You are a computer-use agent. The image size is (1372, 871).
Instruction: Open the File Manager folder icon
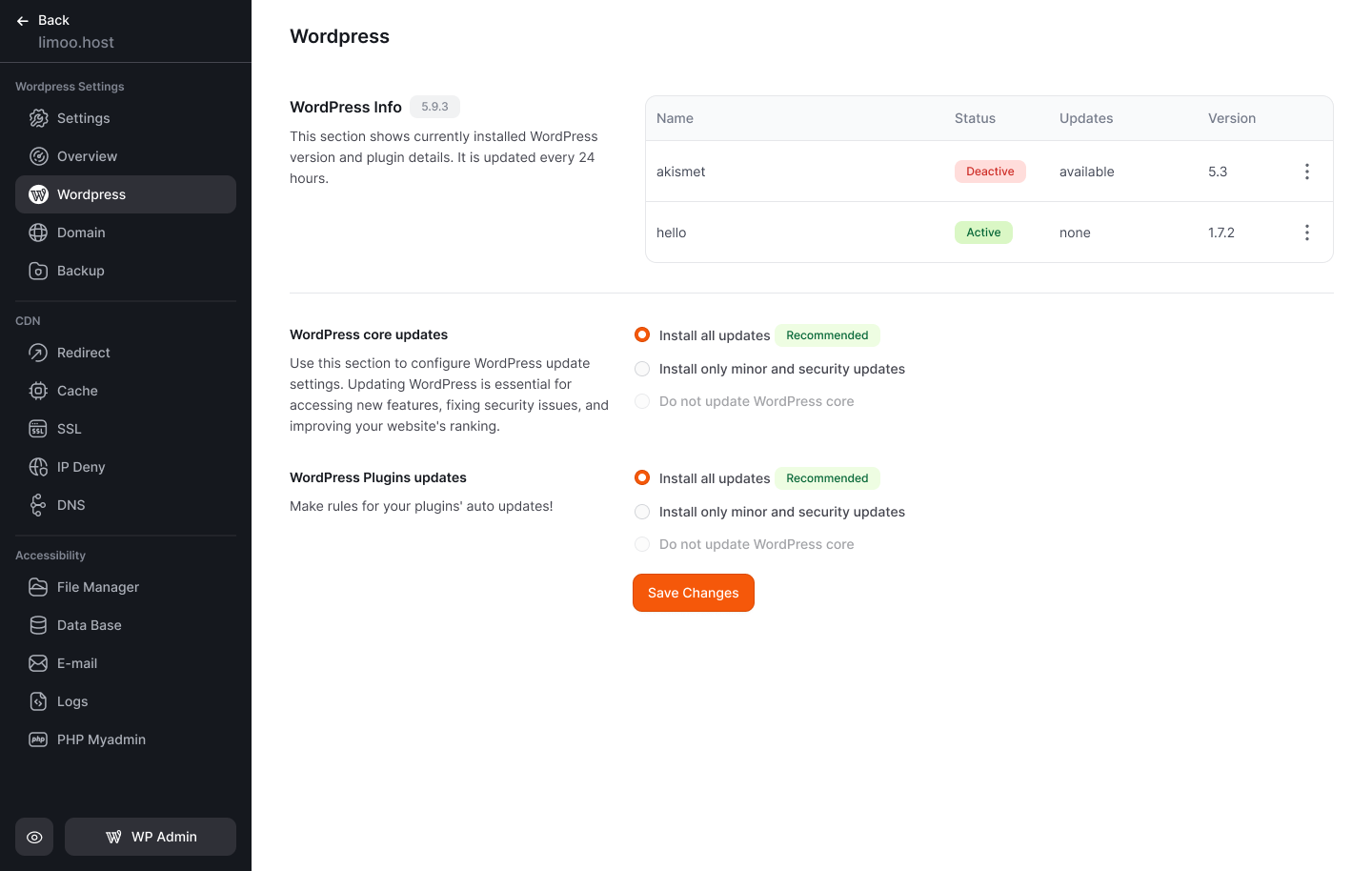click(x=38, y=587)
